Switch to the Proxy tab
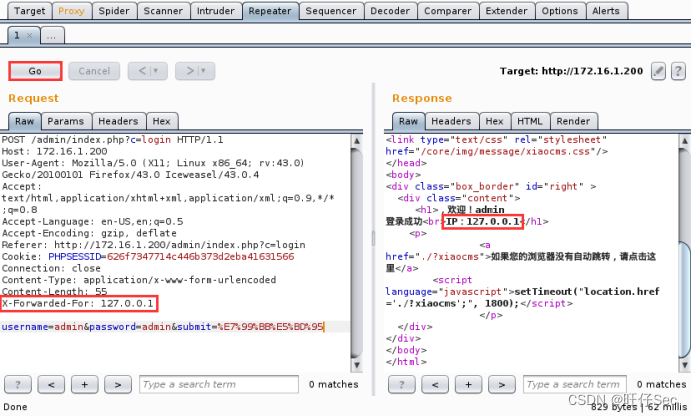This screenshot has width=692, height=416. click(71, 11)
